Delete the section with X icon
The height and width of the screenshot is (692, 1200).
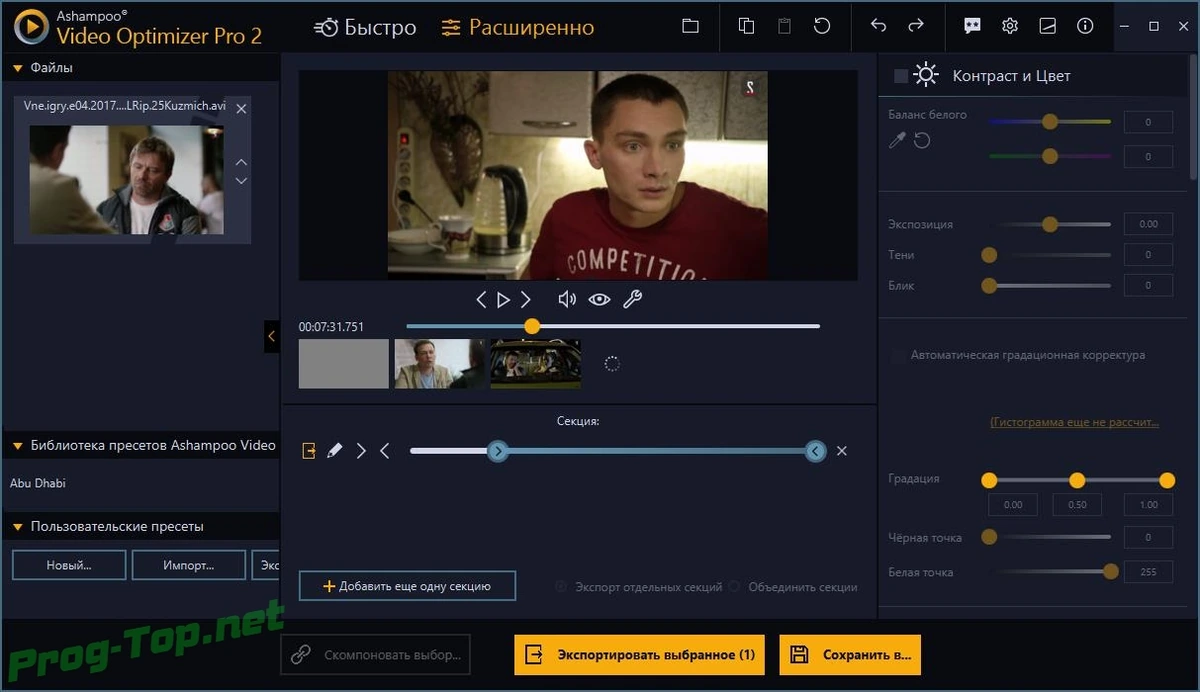pyautogui.click(x=841, y=451)
